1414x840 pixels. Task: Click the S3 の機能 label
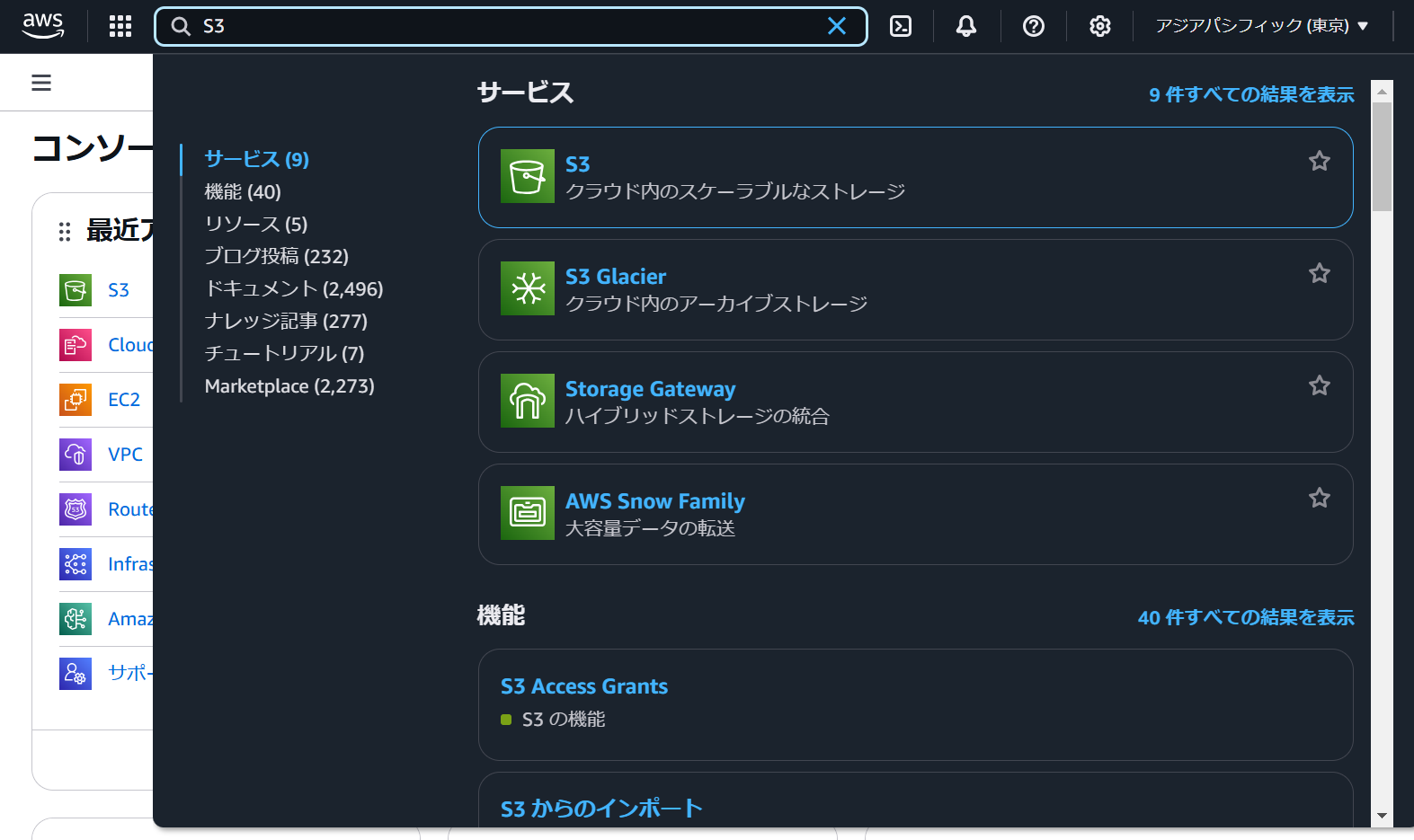coord(564,720)
